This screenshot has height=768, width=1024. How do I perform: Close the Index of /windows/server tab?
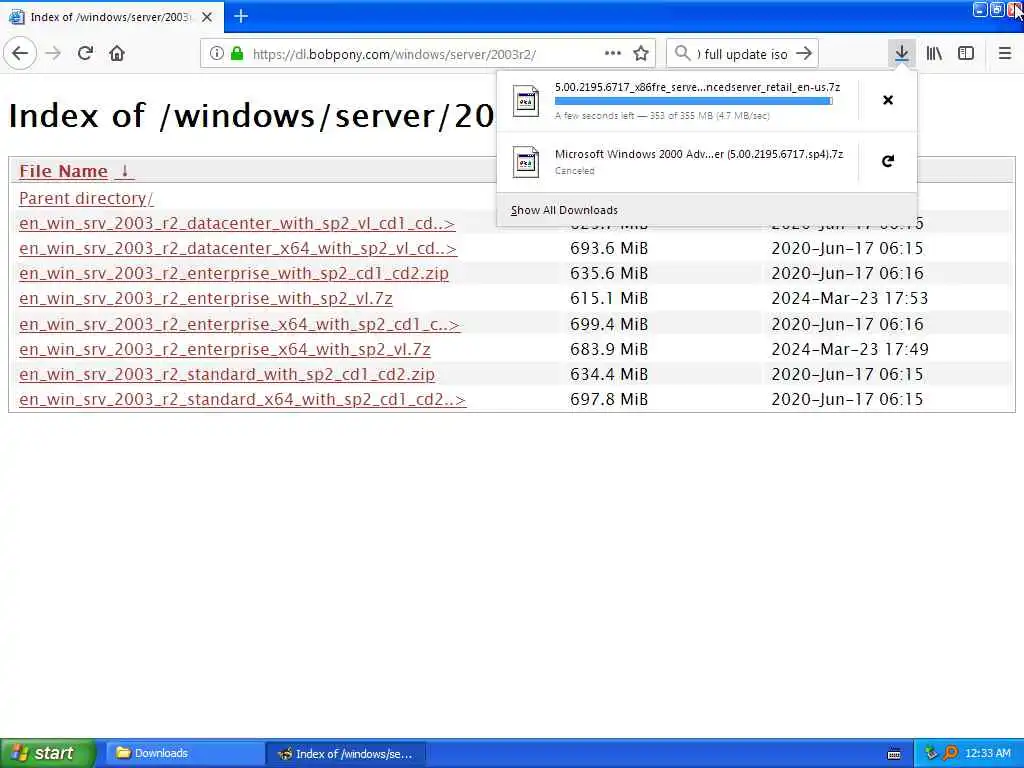(207, 17)
